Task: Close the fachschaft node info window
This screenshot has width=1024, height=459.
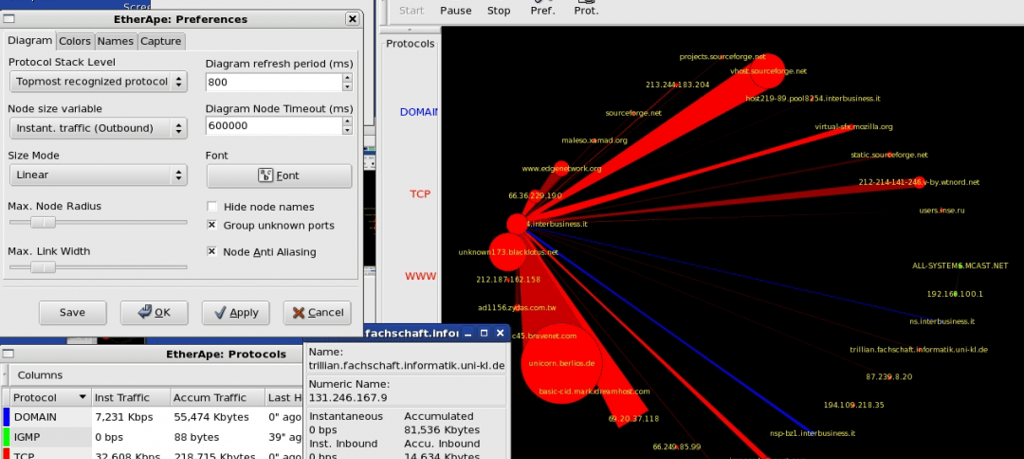Action: pyautogui.click(x=500, y=333)
